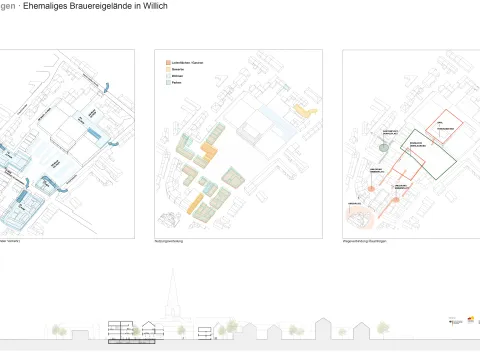This screenshot has width=480, height=360.
Task: Open the right diagram with red outlines
Action: pos(411,144)
